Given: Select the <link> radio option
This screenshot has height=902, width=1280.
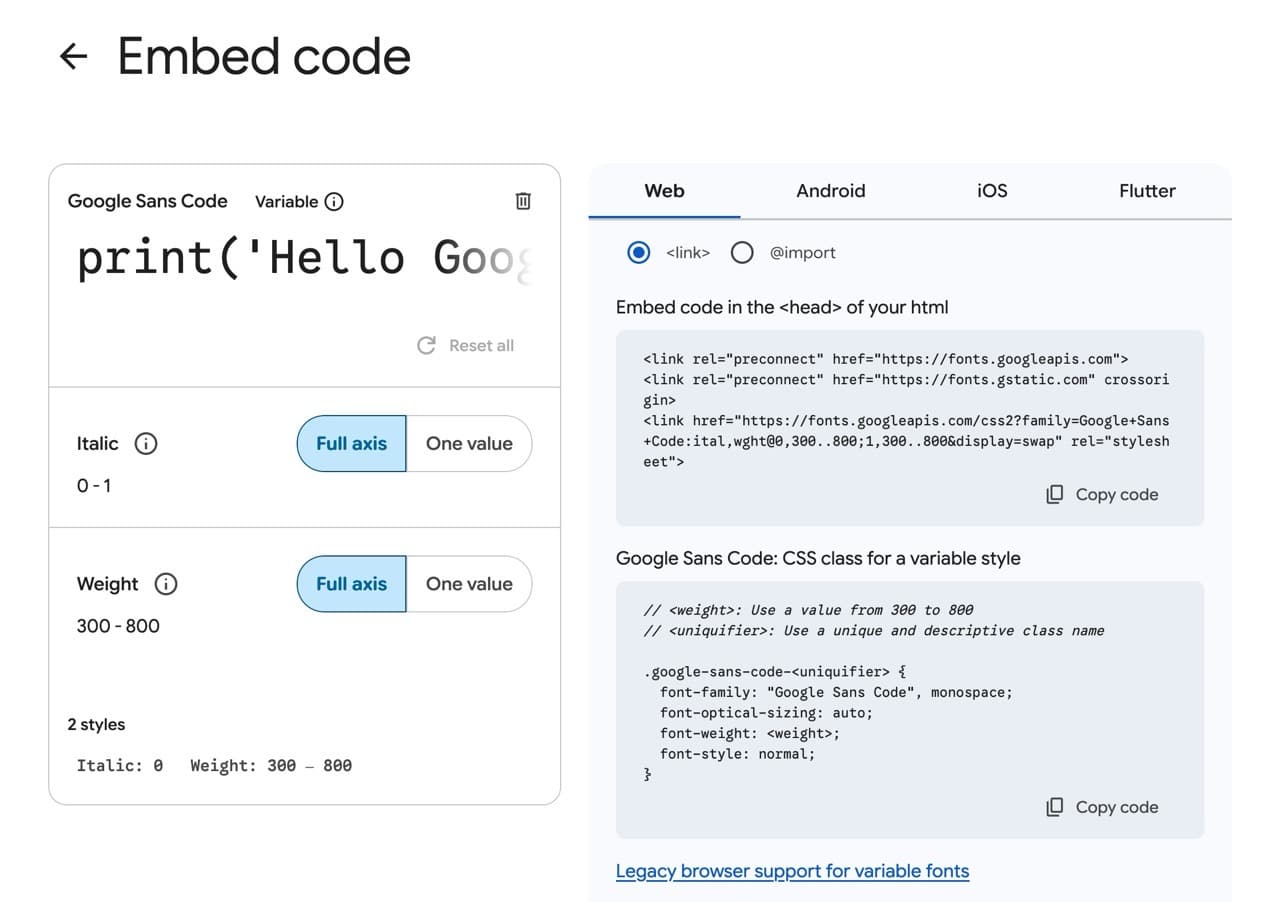Looking at the screenshot, I should coord(638,253).
